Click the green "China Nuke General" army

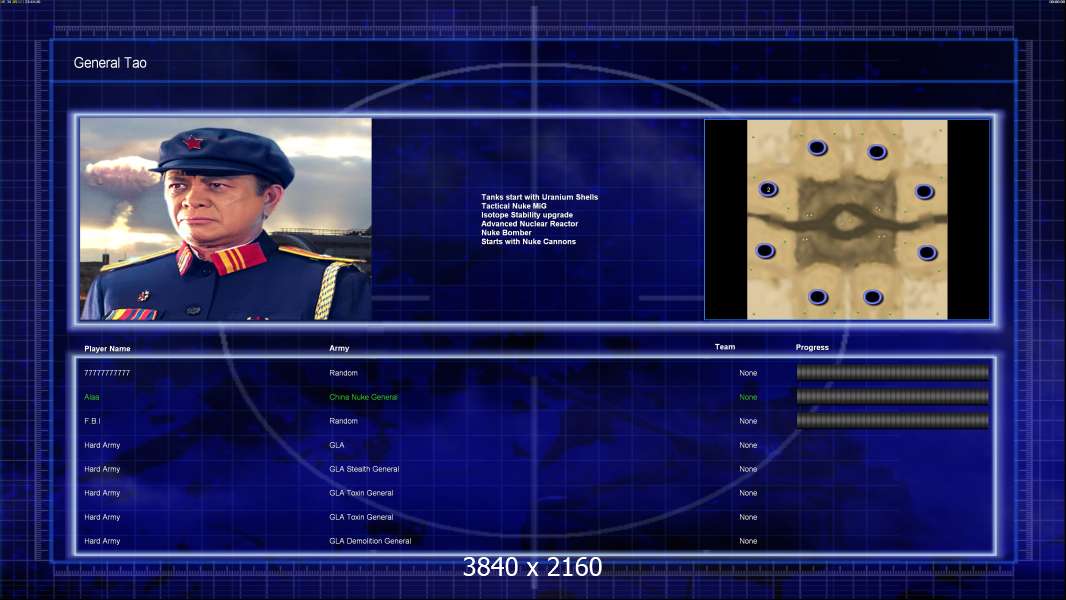point(363,397)
